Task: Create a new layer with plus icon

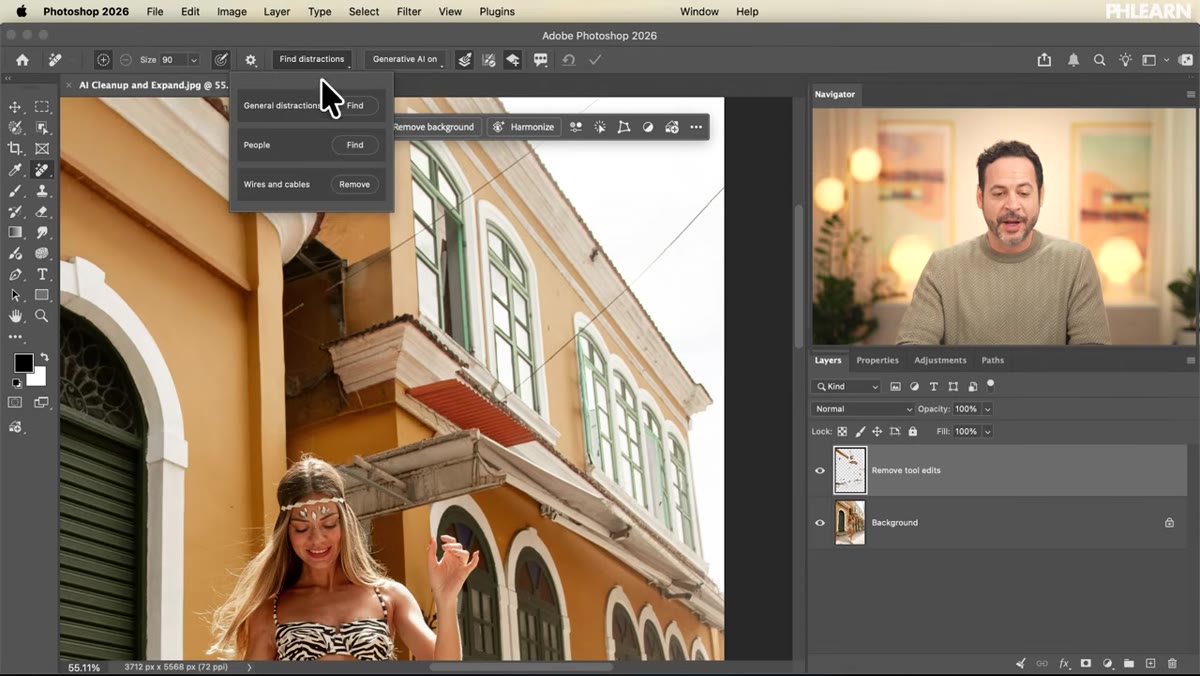Action: tap(1150, 663)
